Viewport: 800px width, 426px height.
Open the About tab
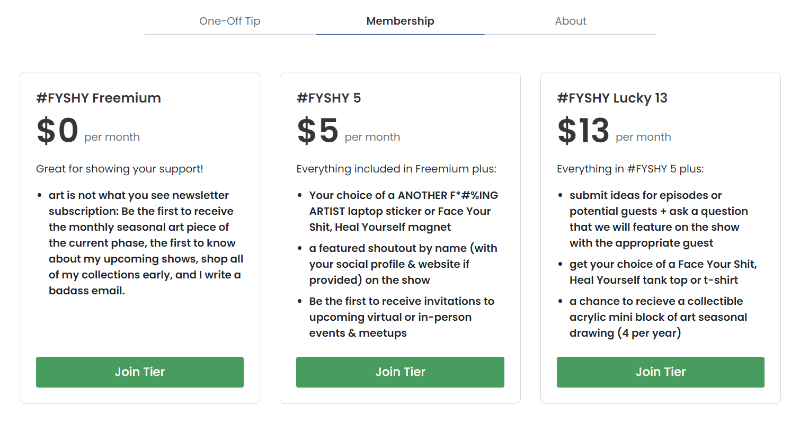(570, 21)
